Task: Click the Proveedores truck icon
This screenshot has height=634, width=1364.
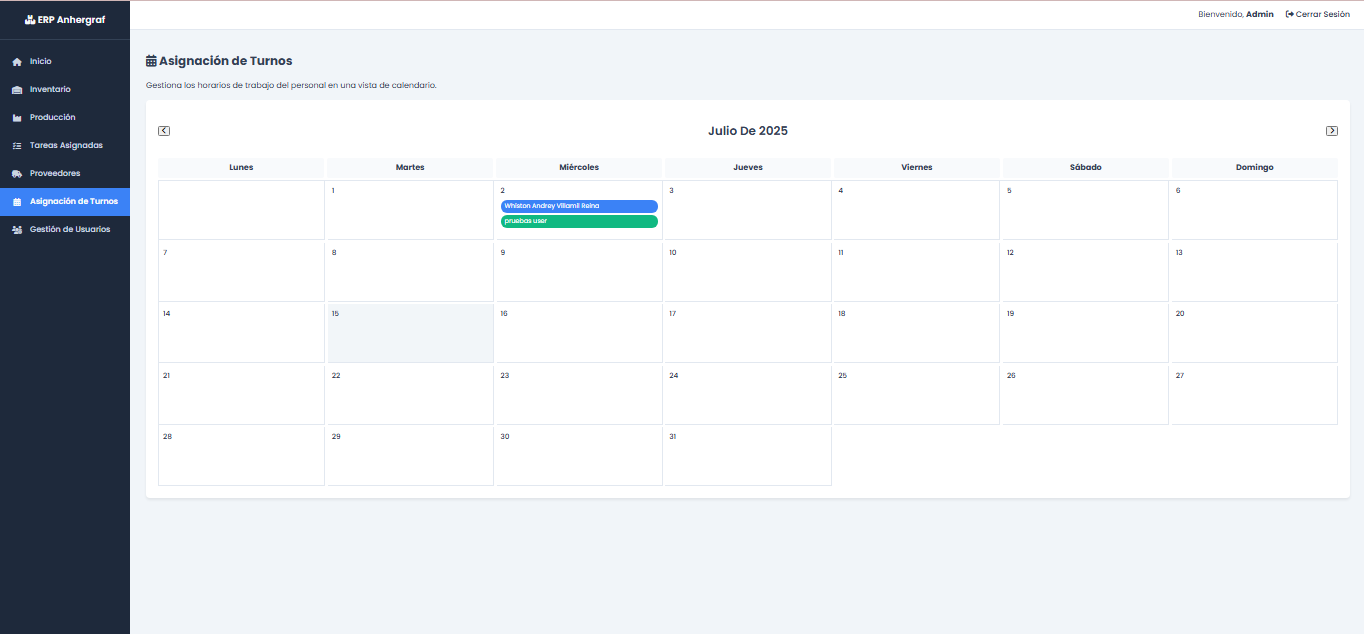Action: click(x=16, y=174)
